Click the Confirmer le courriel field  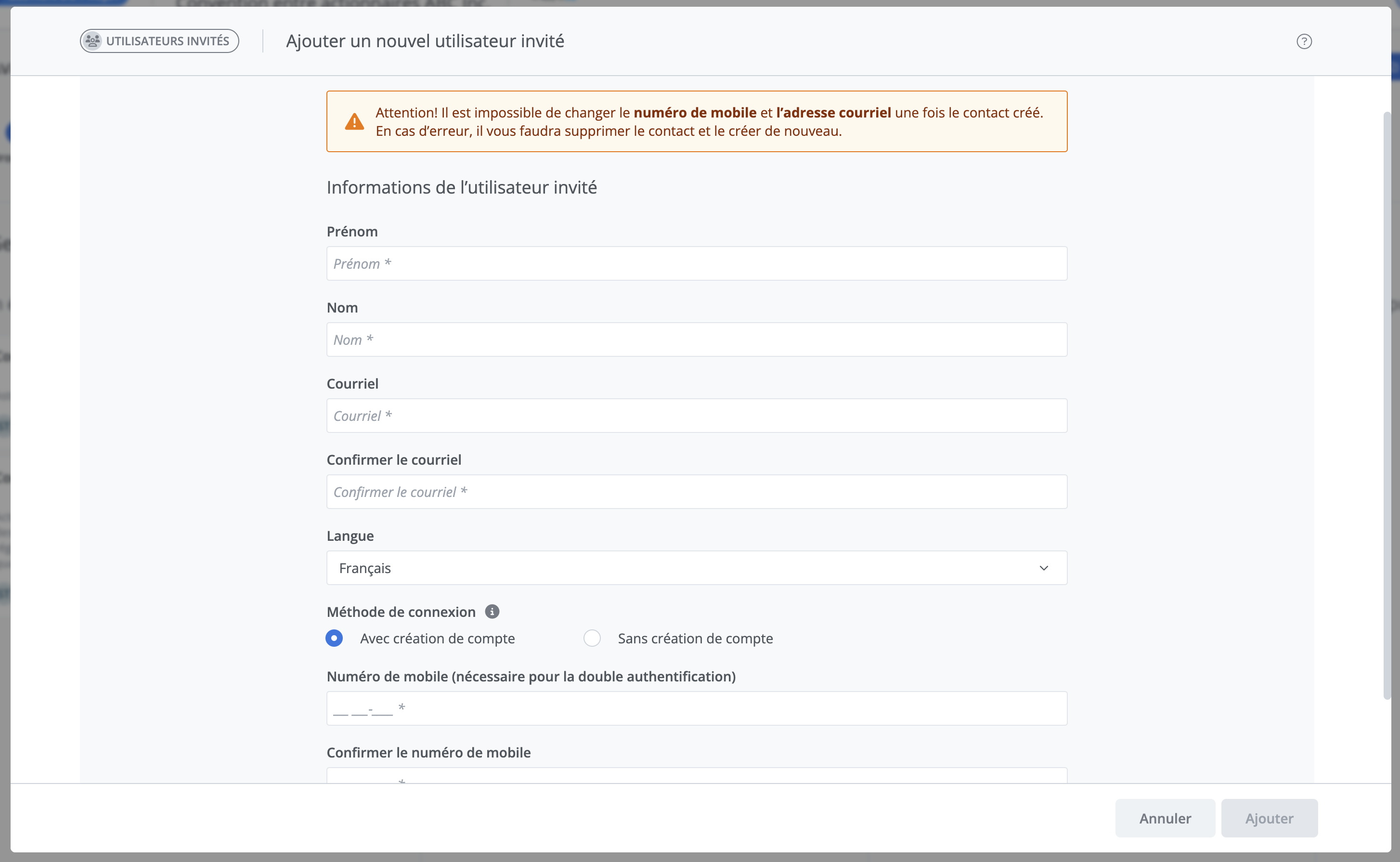(x=696, y=491)
